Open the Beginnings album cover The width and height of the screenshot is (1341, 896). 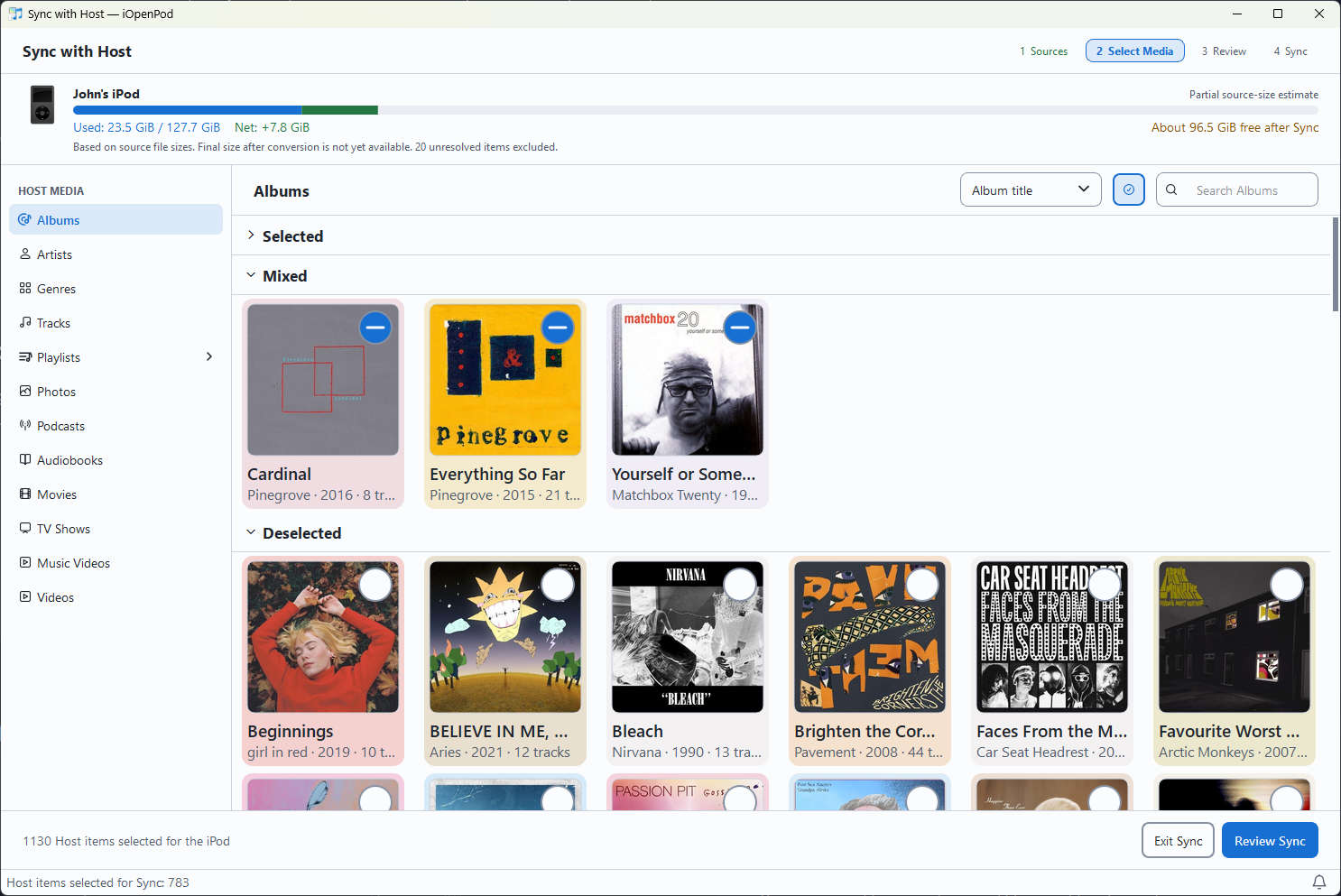click(x=323, y=637)
